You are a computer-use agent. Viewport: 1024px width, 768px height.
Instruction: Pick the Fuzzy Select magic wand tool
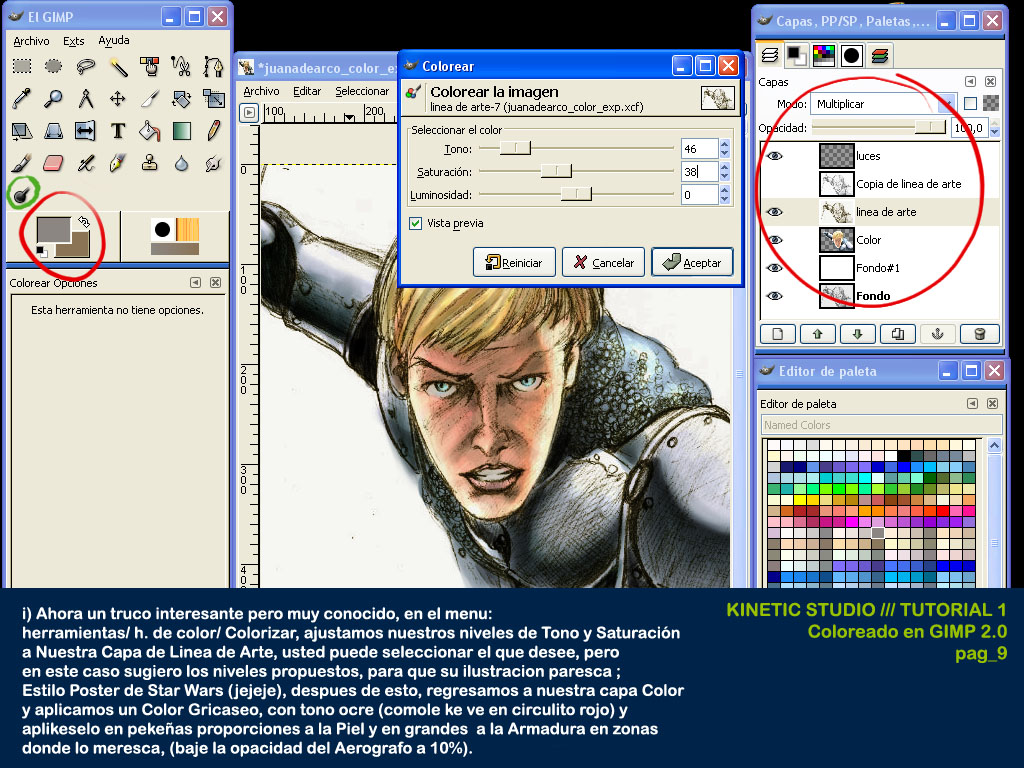click(x=118, y=66)
